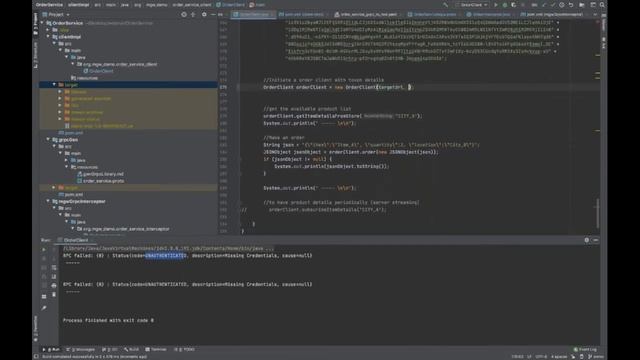Click OrderService breadcrumb in navigation bar
Screen dimensions: 640x360
(49, 5)
